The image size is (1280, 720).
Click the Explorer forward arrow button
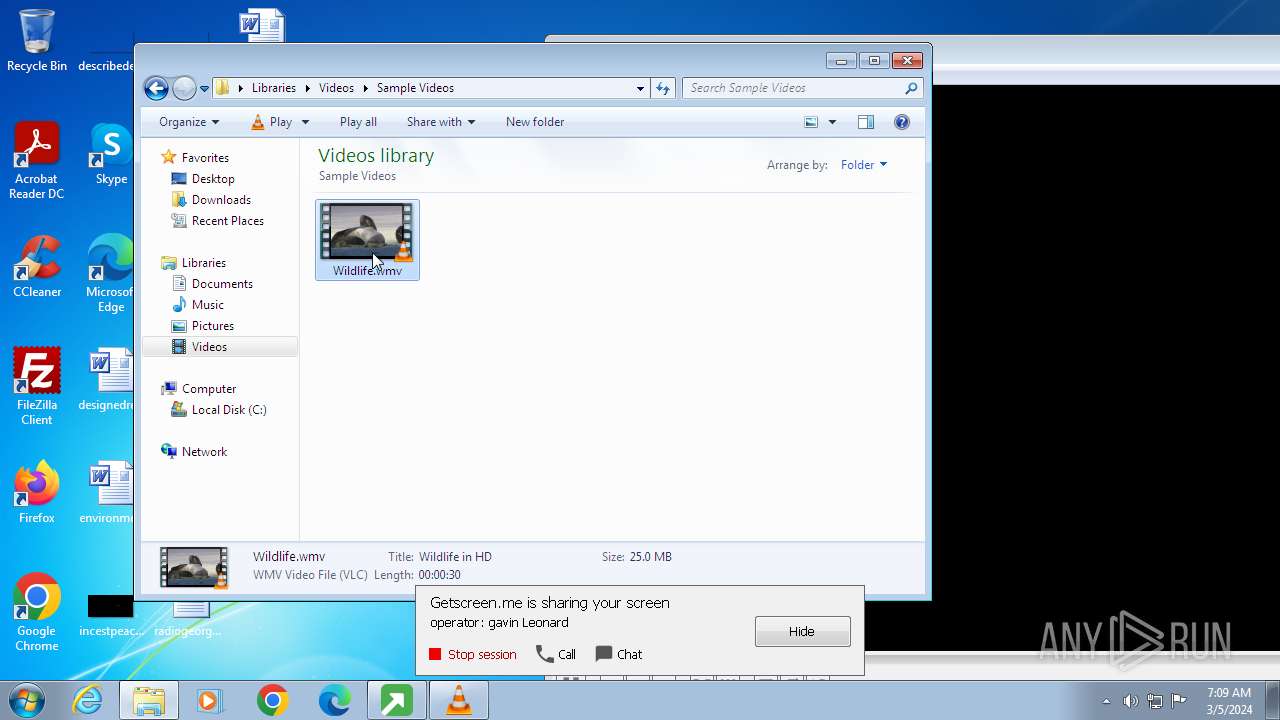coord(184,88)
